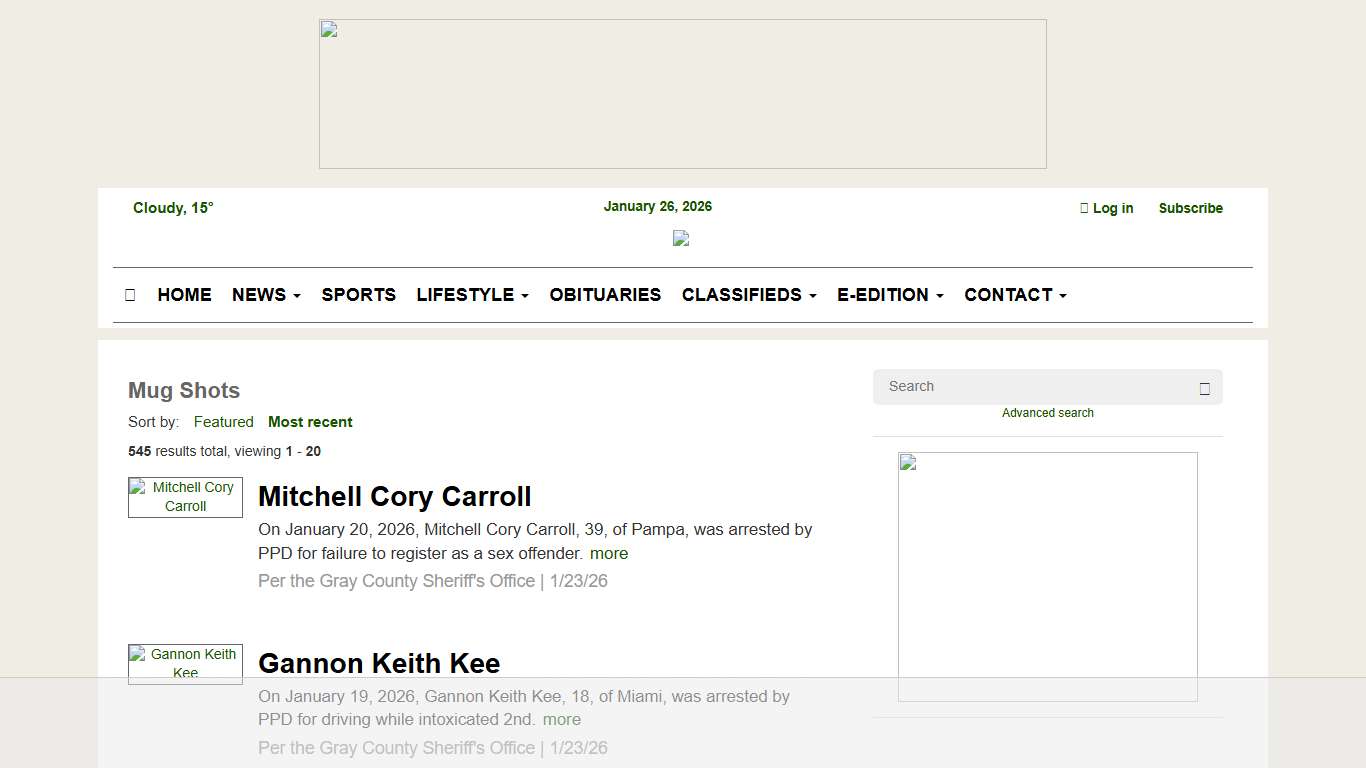1366x768 pixels.
Task: Sort results by Featured
Action: click(x=223, y=422)
